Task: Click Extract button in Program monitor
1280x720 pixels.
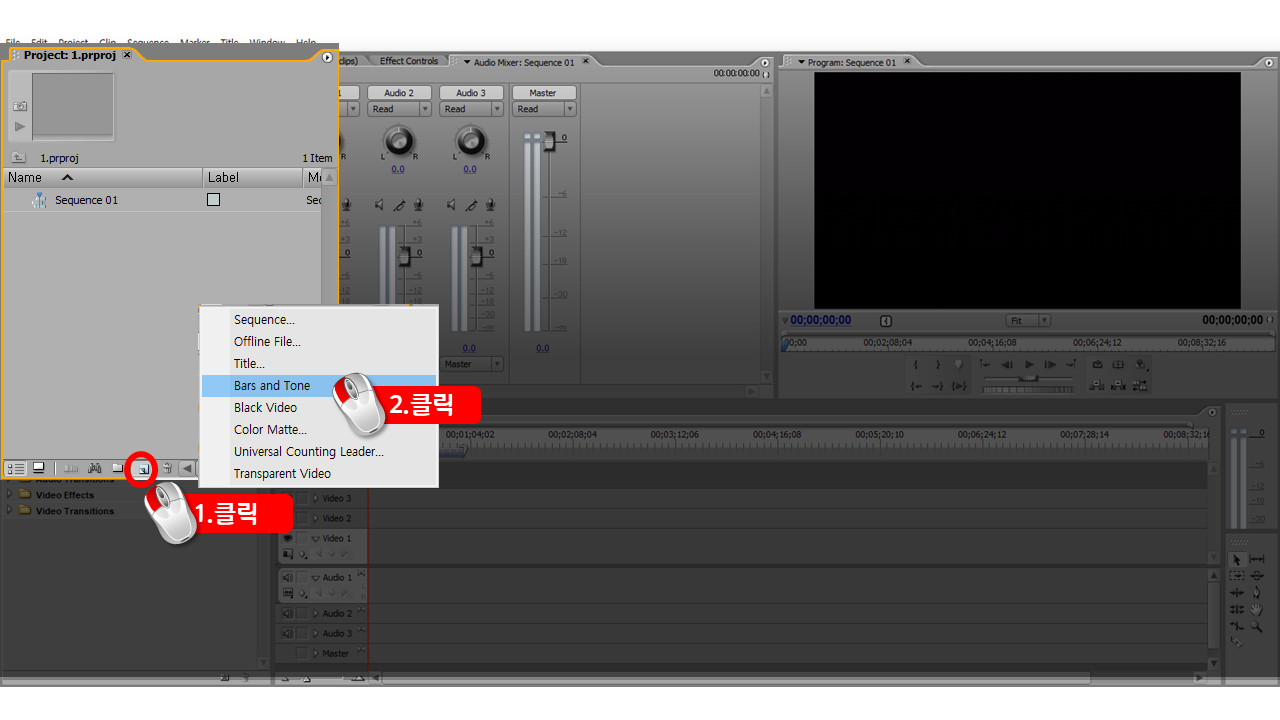Action: tap(1118, 386)
